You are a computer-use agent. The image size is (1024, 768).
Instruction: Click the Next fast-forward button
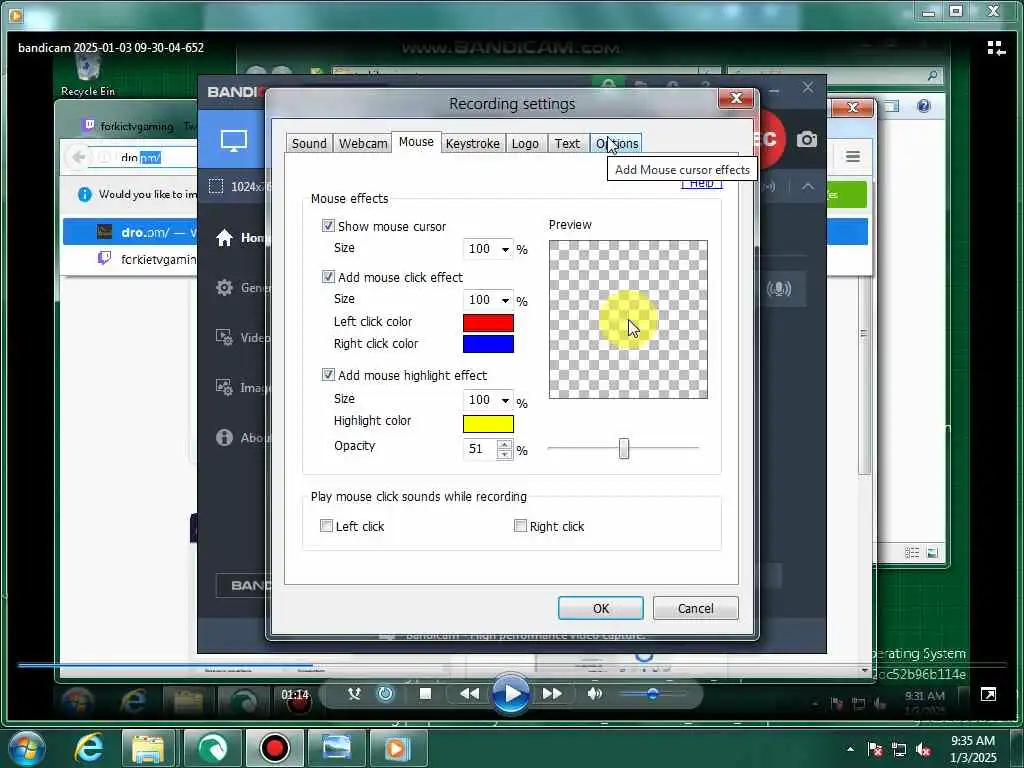point(552,694)
